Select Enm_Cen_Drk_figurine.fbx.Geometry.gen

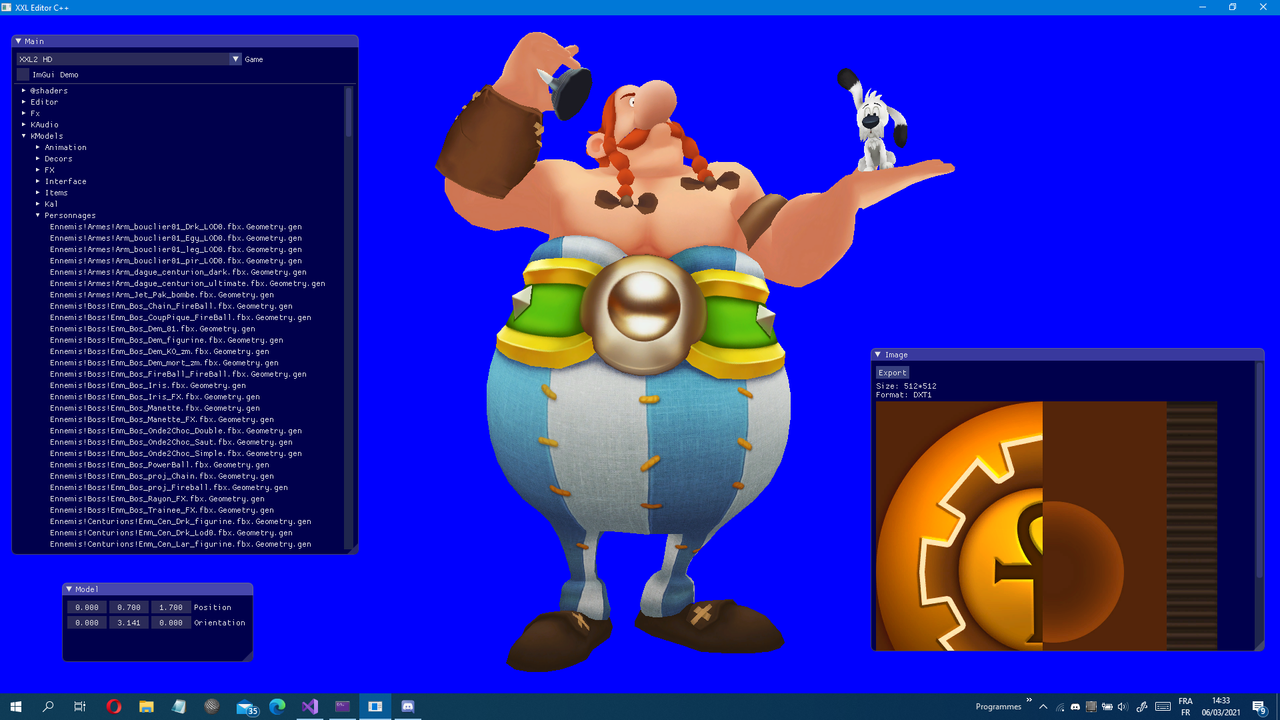click(x=181, y=521)
